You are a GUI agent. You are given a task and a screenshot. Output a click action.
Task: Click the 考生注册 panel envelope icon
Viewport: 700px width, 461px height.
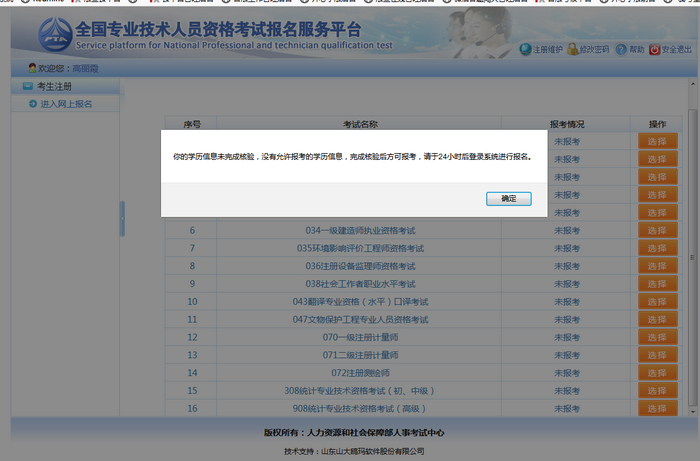point(28,87)
